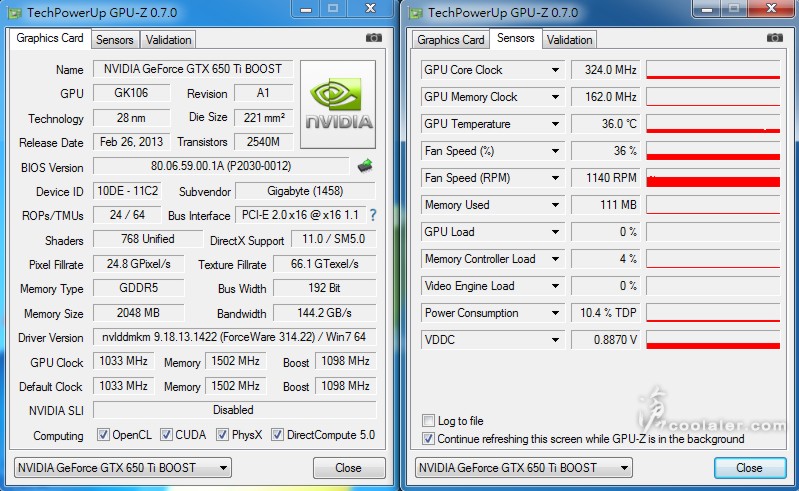Toggle the DirectCompute 5.0 checkbox
799x491 pixels.
[277, 434]
